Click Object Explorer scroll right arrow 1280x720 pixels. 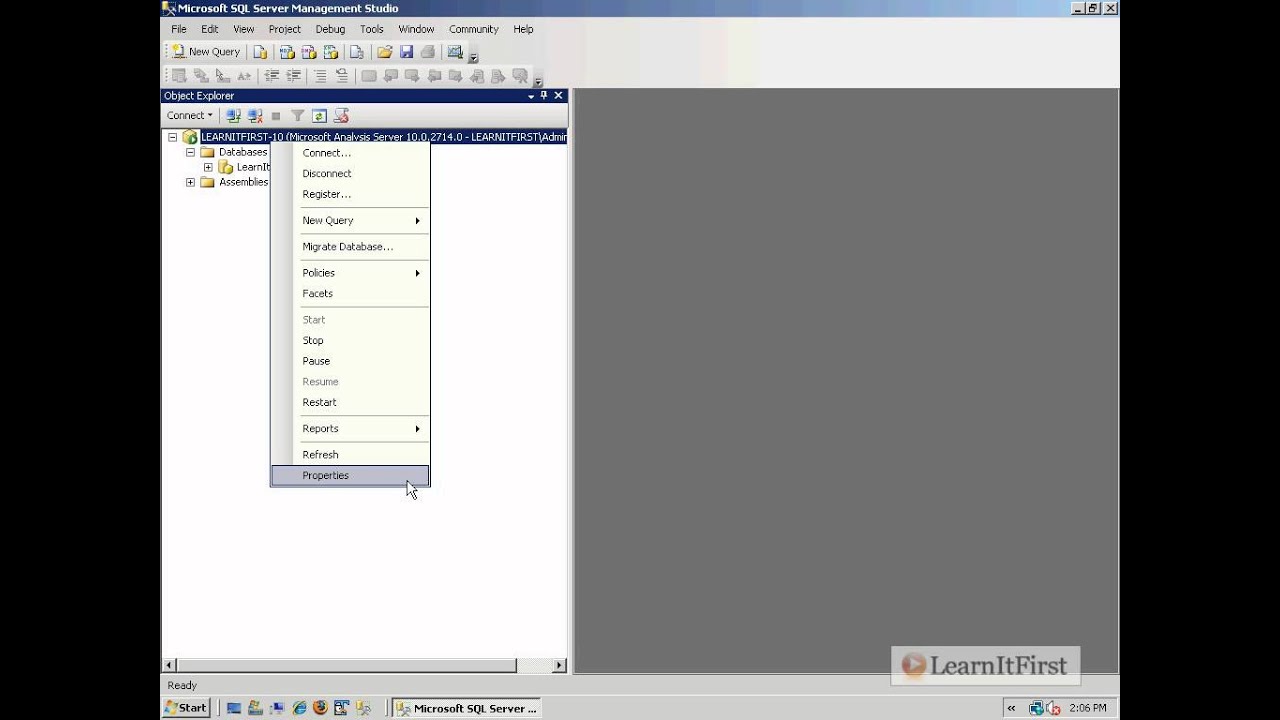click(559, 665)
